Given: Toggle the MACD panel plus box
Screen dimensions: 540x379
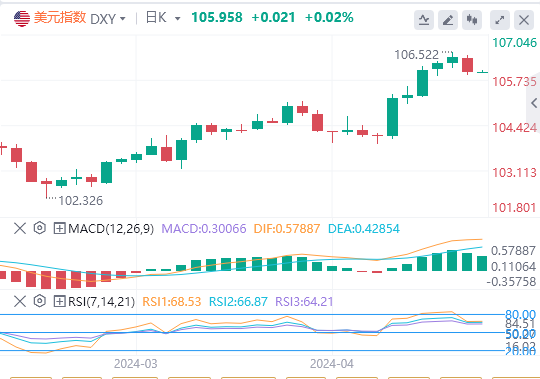Looking at the screenshot, I should point(60,228).
